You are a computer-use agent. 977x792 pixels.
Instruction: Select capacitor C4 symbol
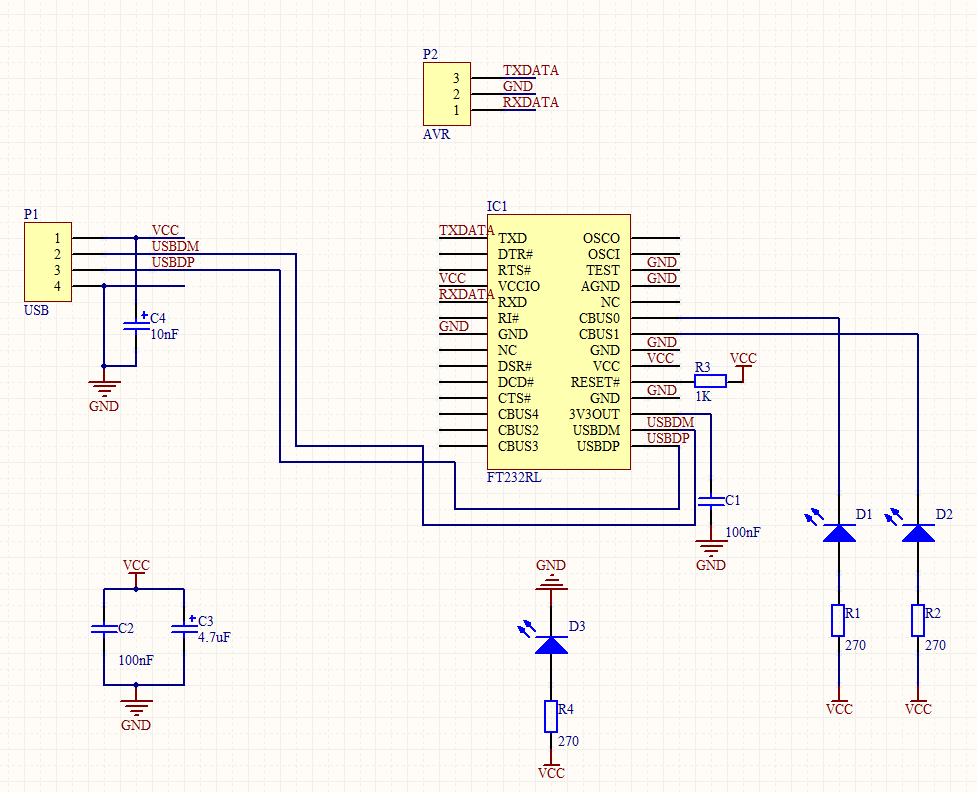136,325
